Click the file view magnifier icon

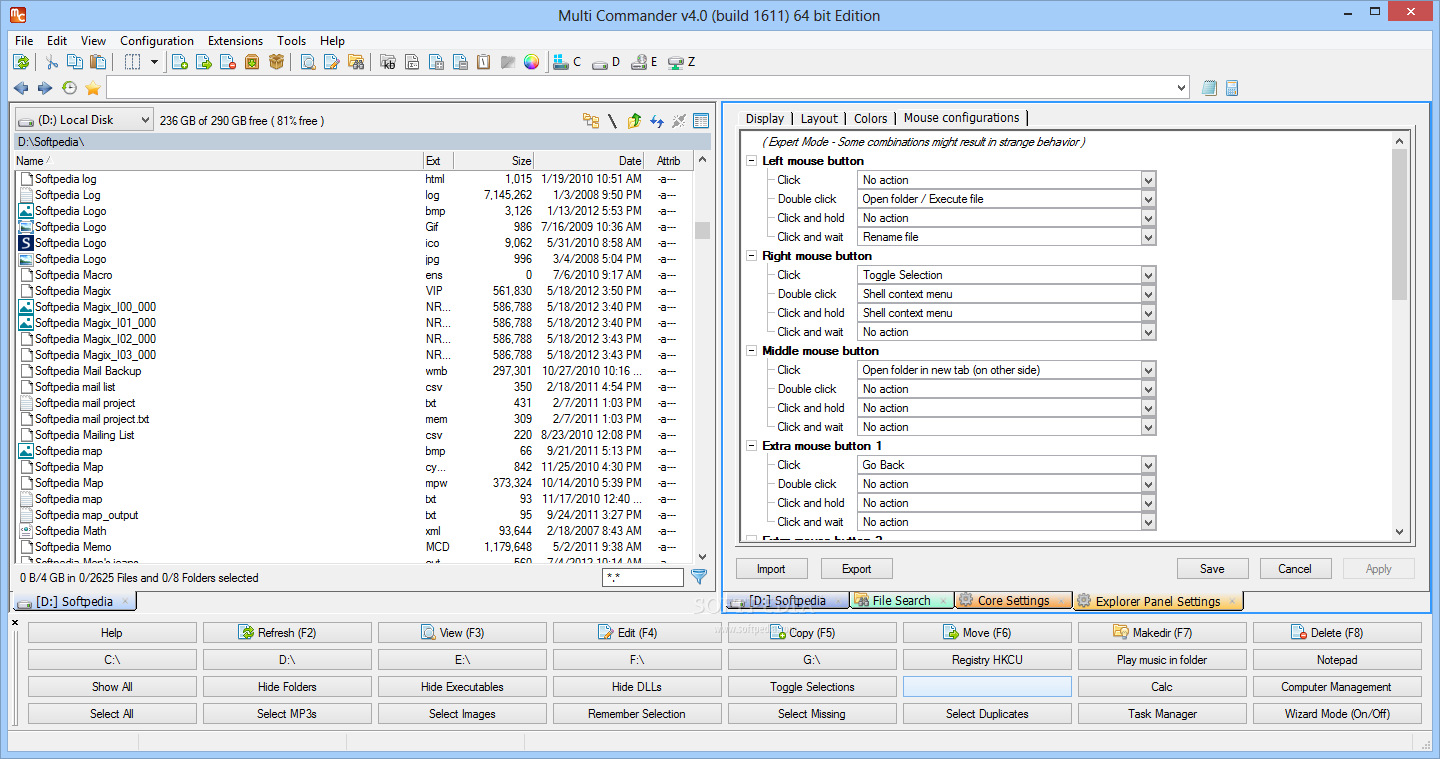tap(308, 62)
